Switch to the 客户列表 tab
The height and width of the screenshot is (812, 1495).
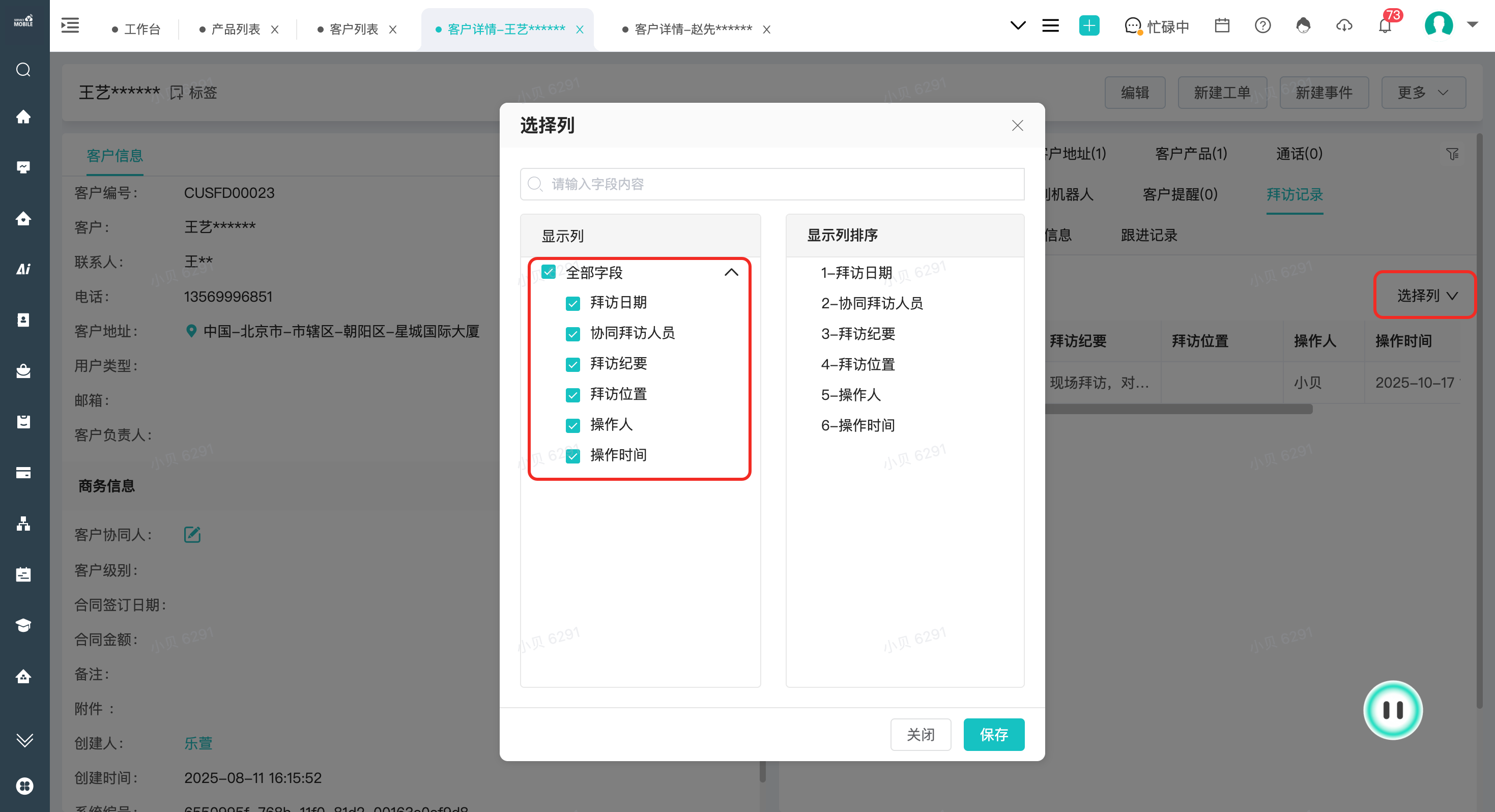354,29
